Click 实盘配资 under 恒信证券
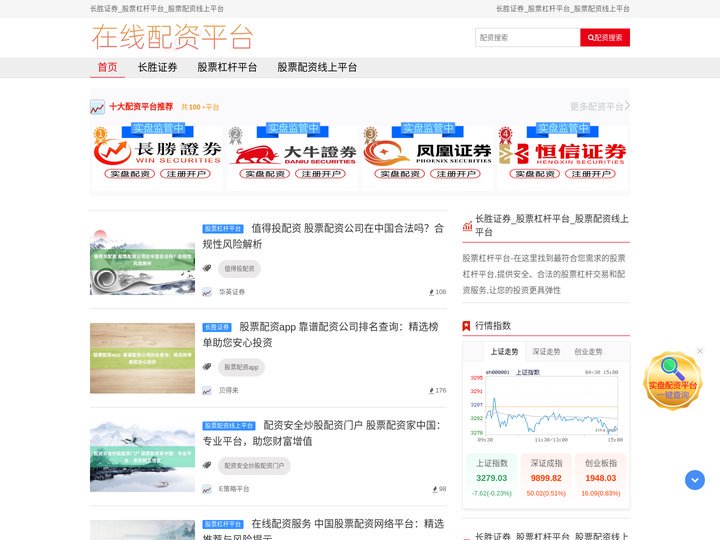Image resolution: width=720 pixels, height=540 pixels. [x=535, y=174]
